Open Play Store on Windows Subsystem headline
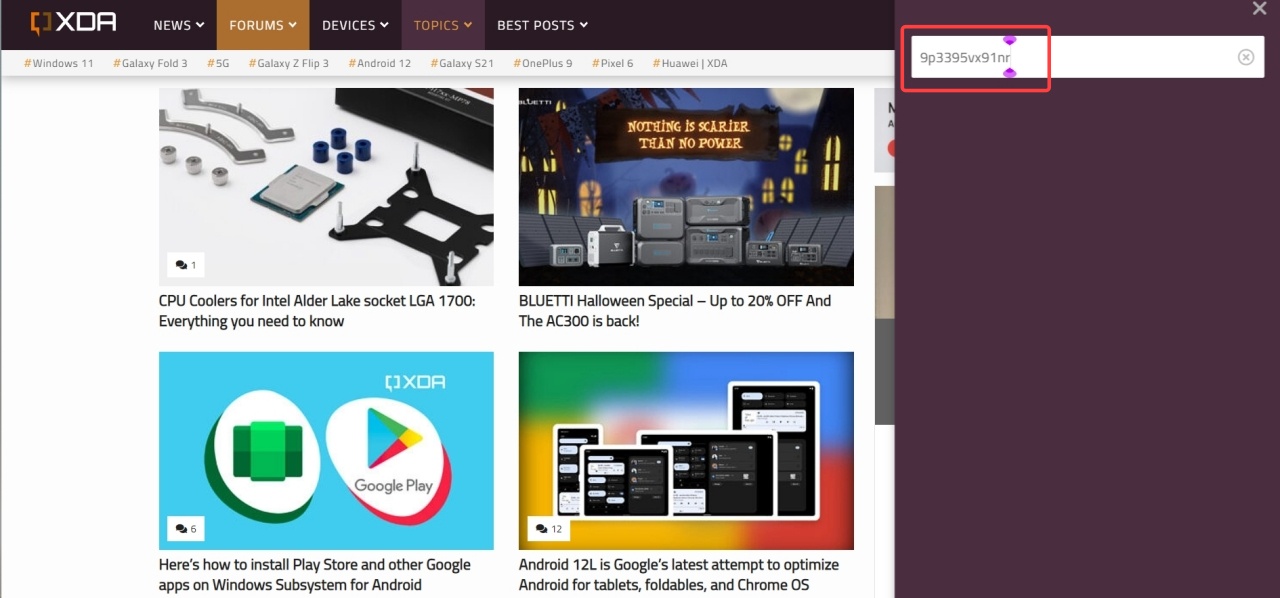1280x598 pixels. point(315,575)
